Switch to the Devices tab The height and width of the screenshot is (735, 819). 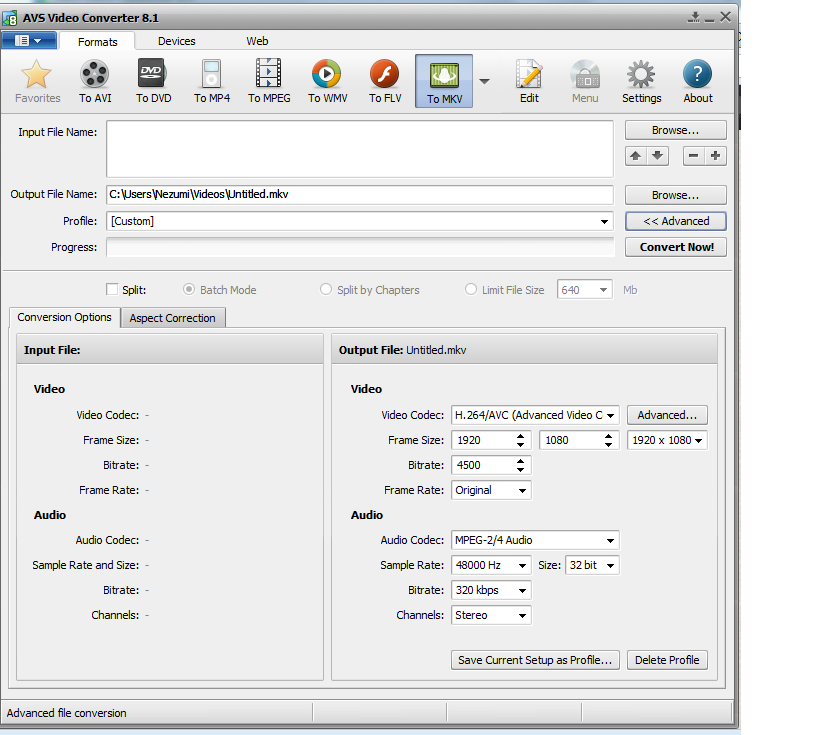click(176, 41)
